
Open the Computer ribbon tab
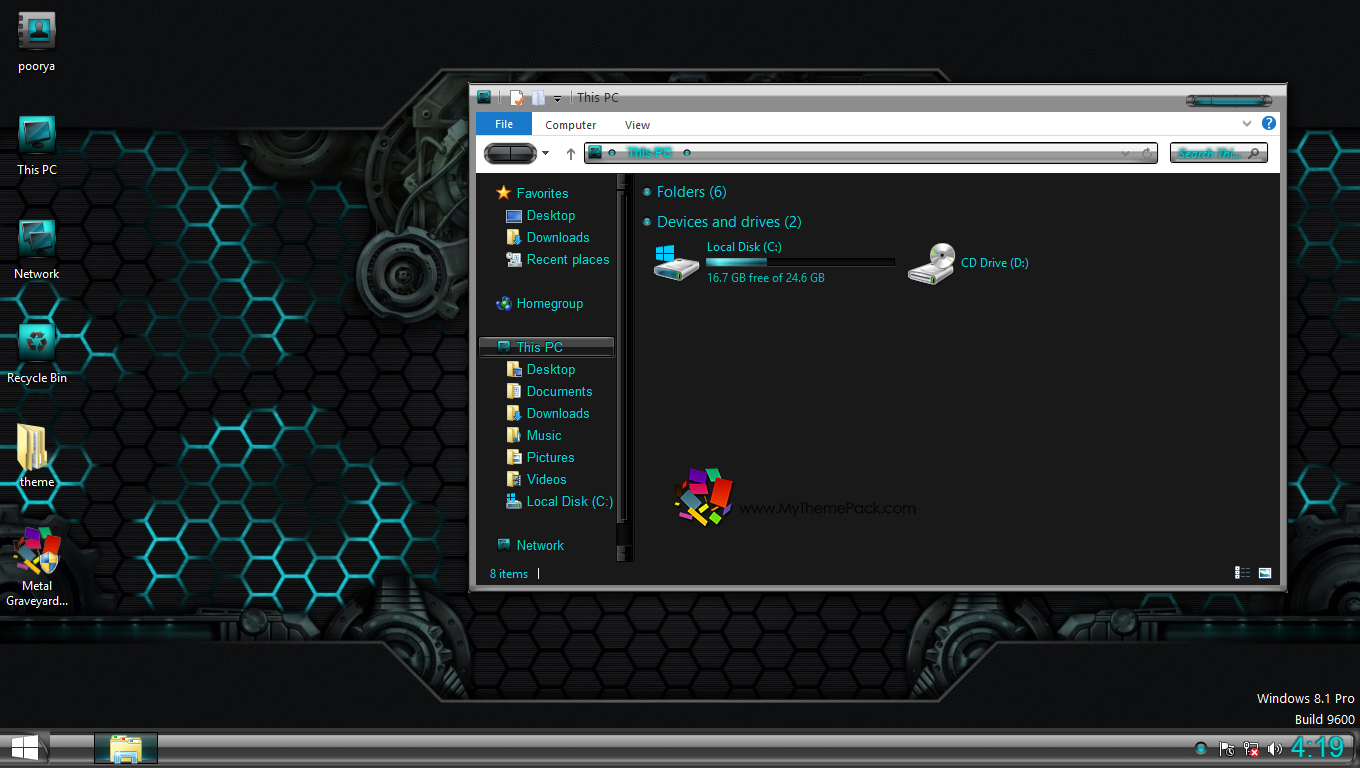tap(571, 125)
